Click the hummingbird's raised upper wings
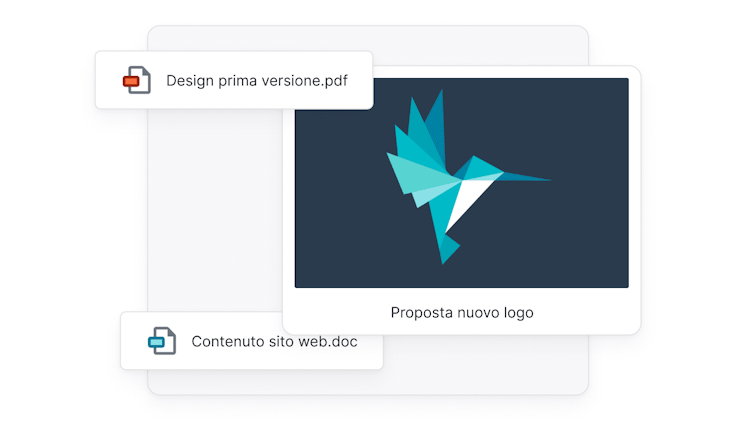The height and width of the screenshot is (427, 736). [x=418, y=128]
